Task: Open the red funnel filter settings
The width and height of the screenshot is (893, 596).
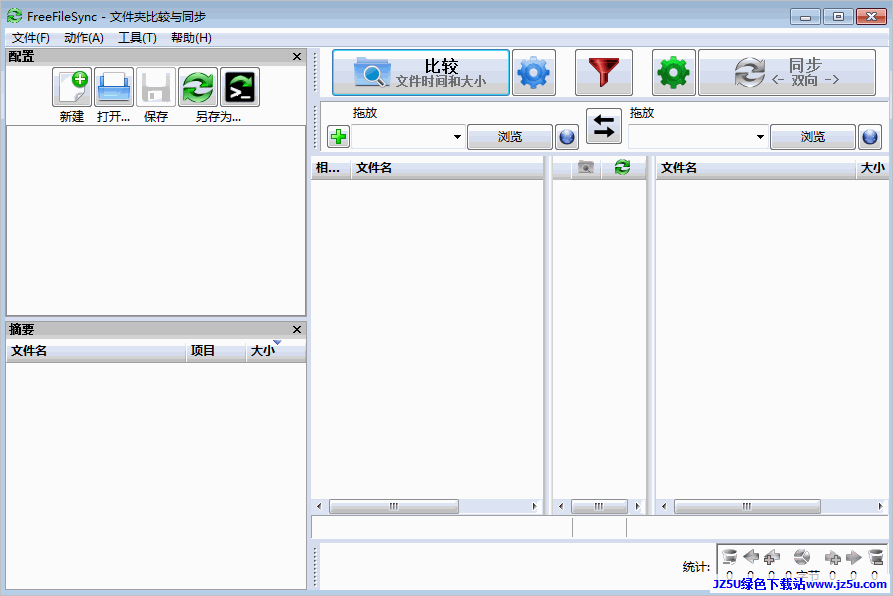Action: (603, 73)
